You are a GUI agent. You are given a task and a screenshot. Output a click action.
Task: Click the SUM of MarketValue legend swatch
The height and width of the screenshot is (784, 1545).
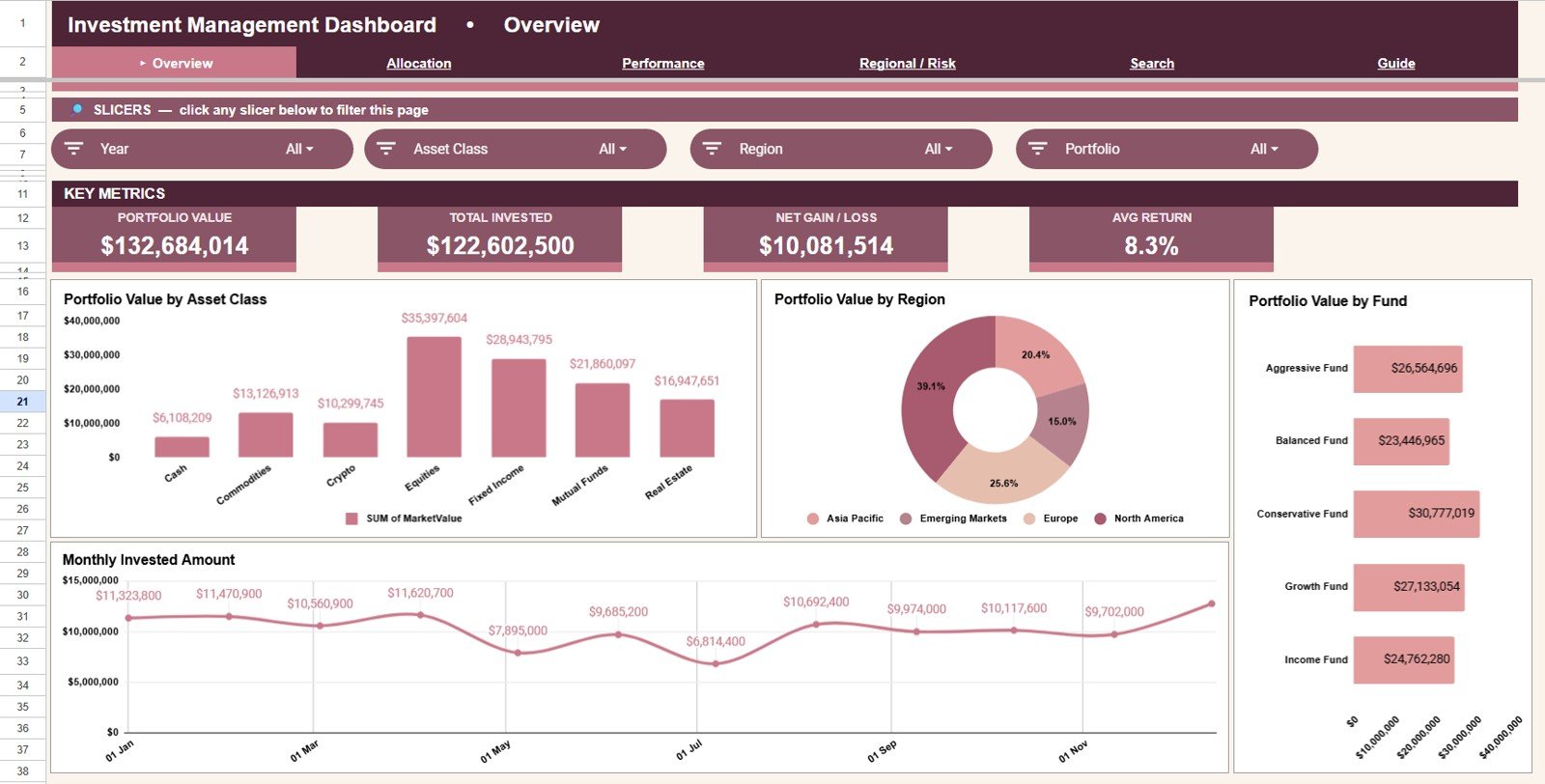351,518
